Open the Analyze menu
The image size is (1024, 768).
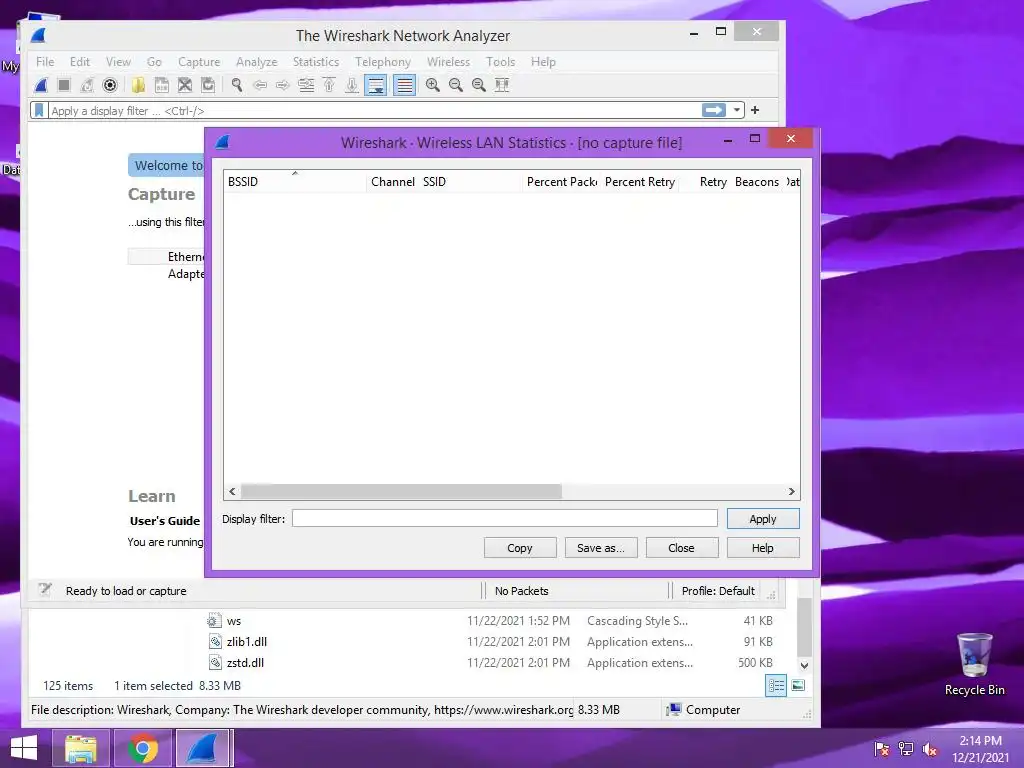[257, 62]
